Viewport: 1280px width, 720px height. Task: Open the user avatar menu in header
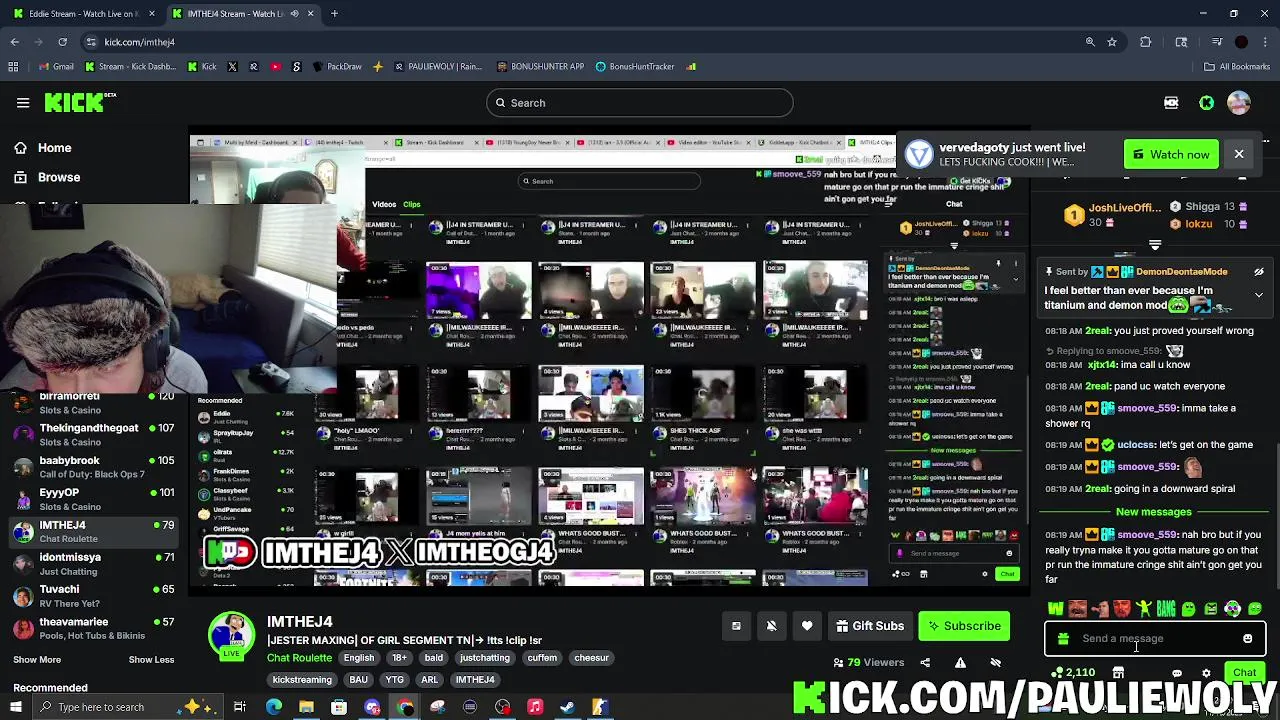click(x=1239, y=102)
